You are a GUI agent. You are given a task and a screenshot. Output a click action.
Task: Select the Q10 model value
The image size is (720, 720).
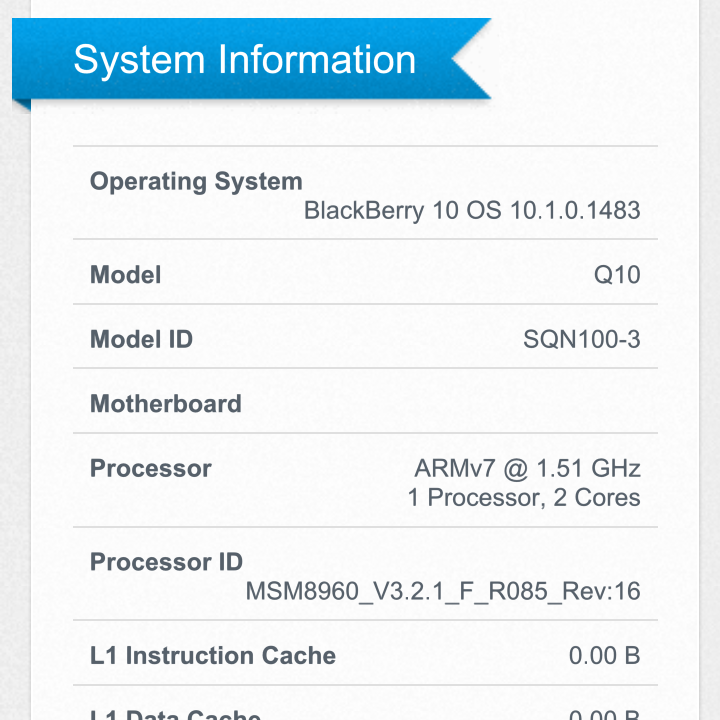(617, 275)
